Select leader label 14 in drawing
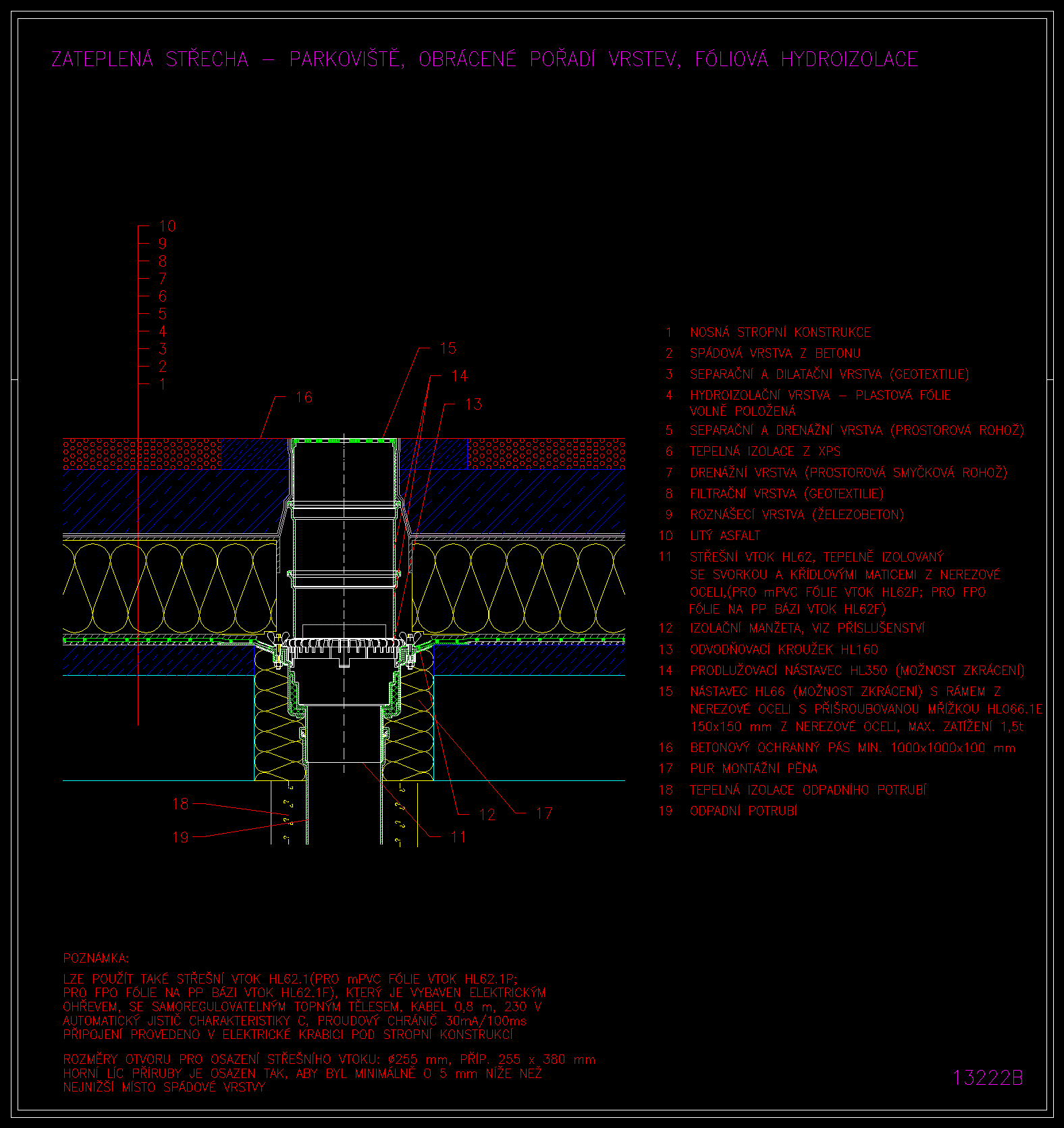 pyautogui.click(x=459, y=376)
